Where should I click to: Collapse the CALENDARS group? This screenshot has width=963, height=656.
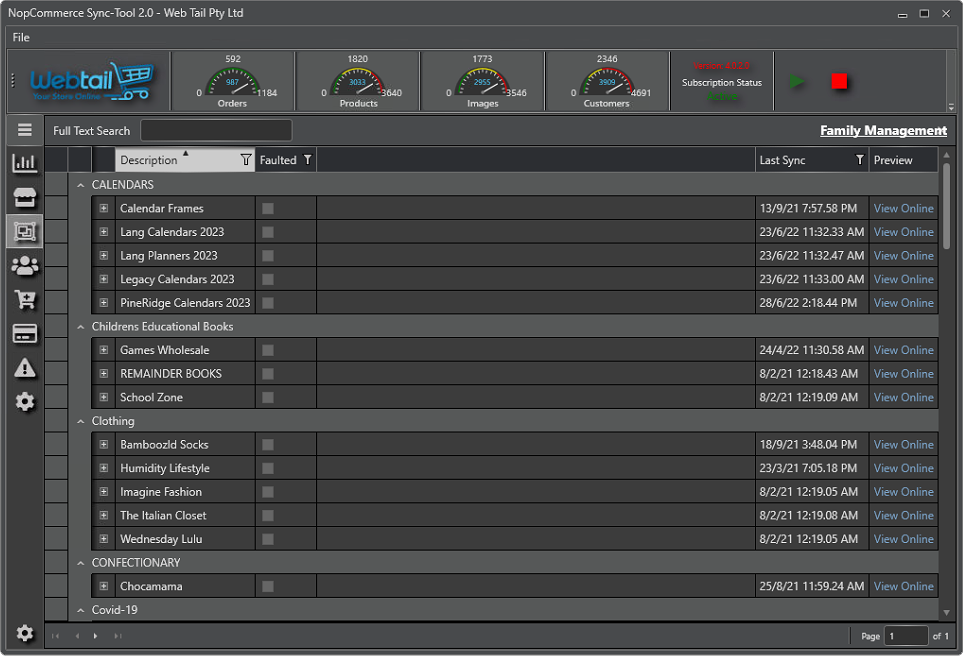[81, 185]
